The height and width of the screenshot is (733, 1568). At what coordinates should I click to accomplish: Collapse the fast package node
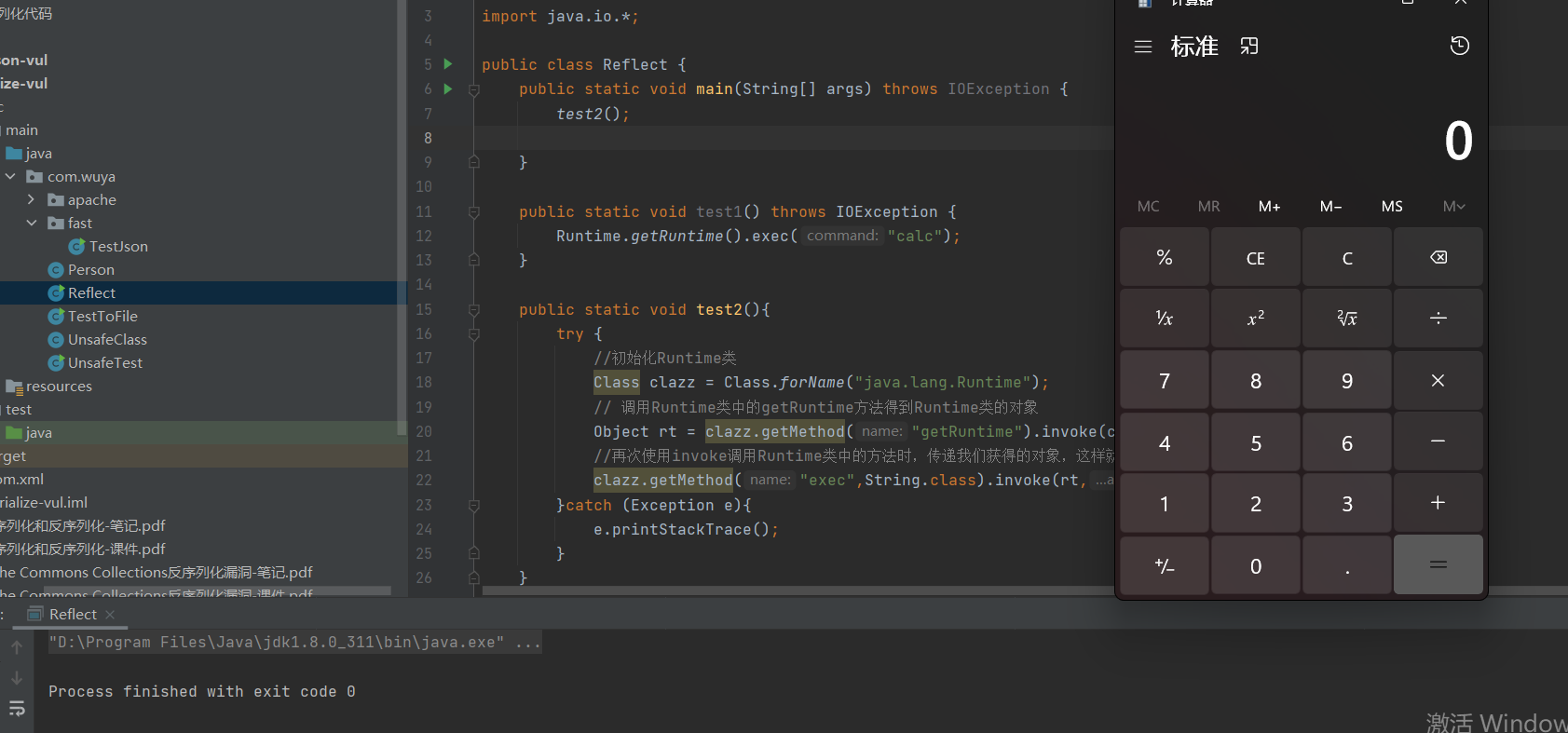[32, 223]
